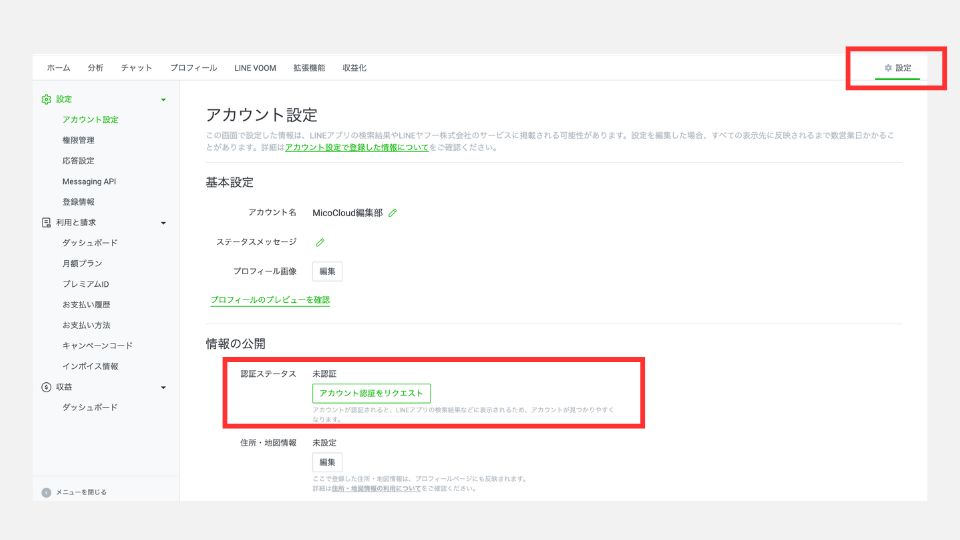
Task: Click the 未認証 status text
Action: click(x=324, y=373)
